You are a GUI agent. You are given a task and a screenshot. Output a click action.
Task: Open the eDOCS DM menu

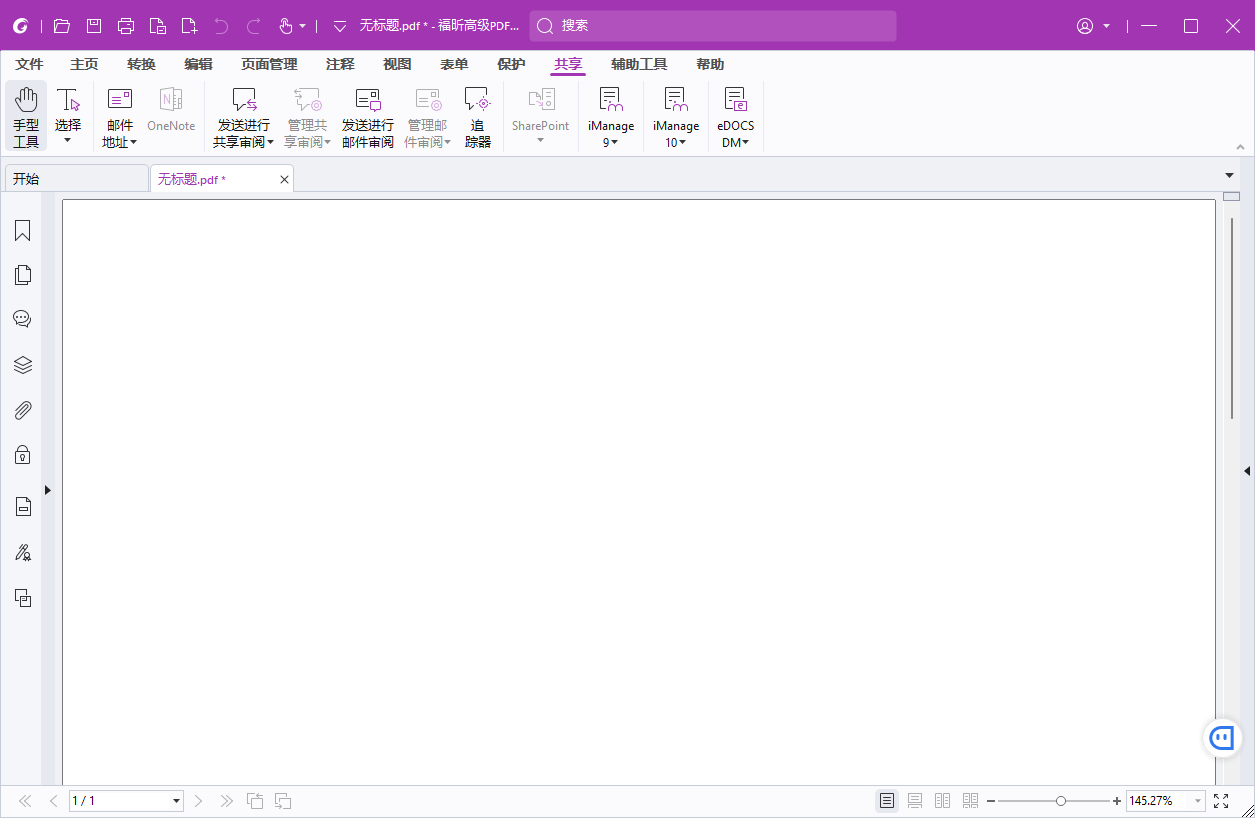click(736, 116)
